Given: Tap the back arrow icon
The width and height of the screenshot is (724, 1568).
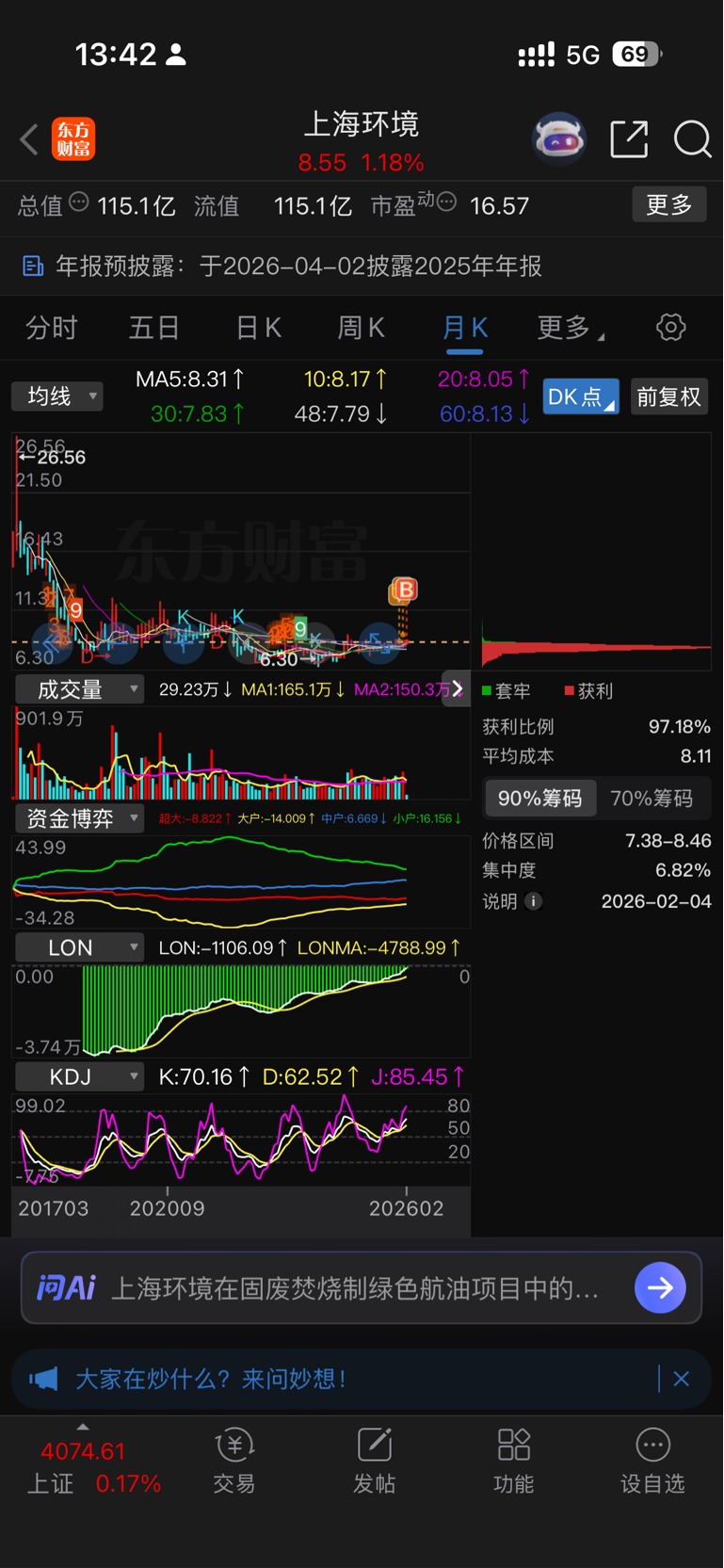Looking at the screenshot, I should 29,140.
